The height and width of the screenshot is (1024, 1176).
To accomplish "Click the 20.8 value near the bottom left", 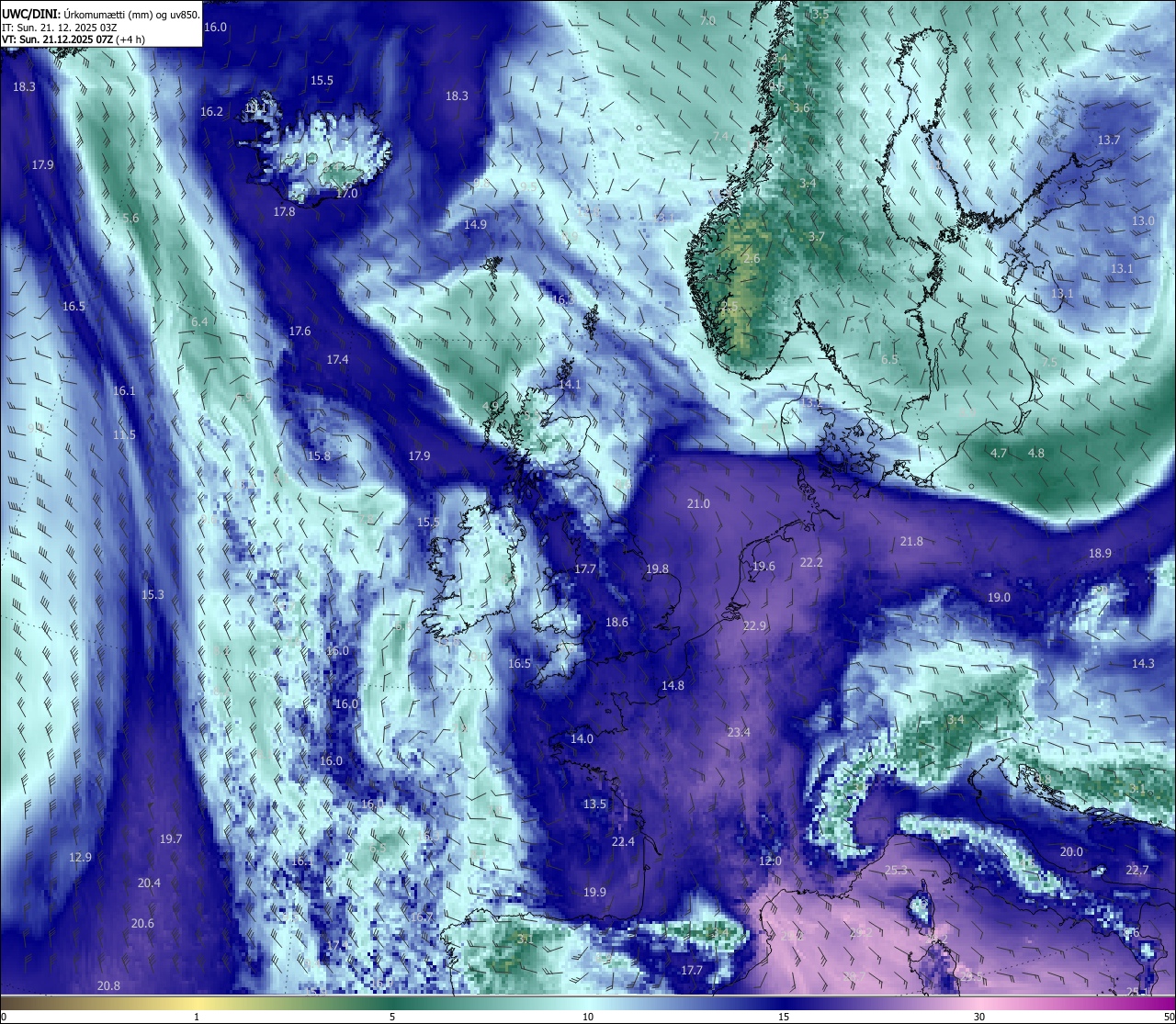I will click(x=108, y=985).
